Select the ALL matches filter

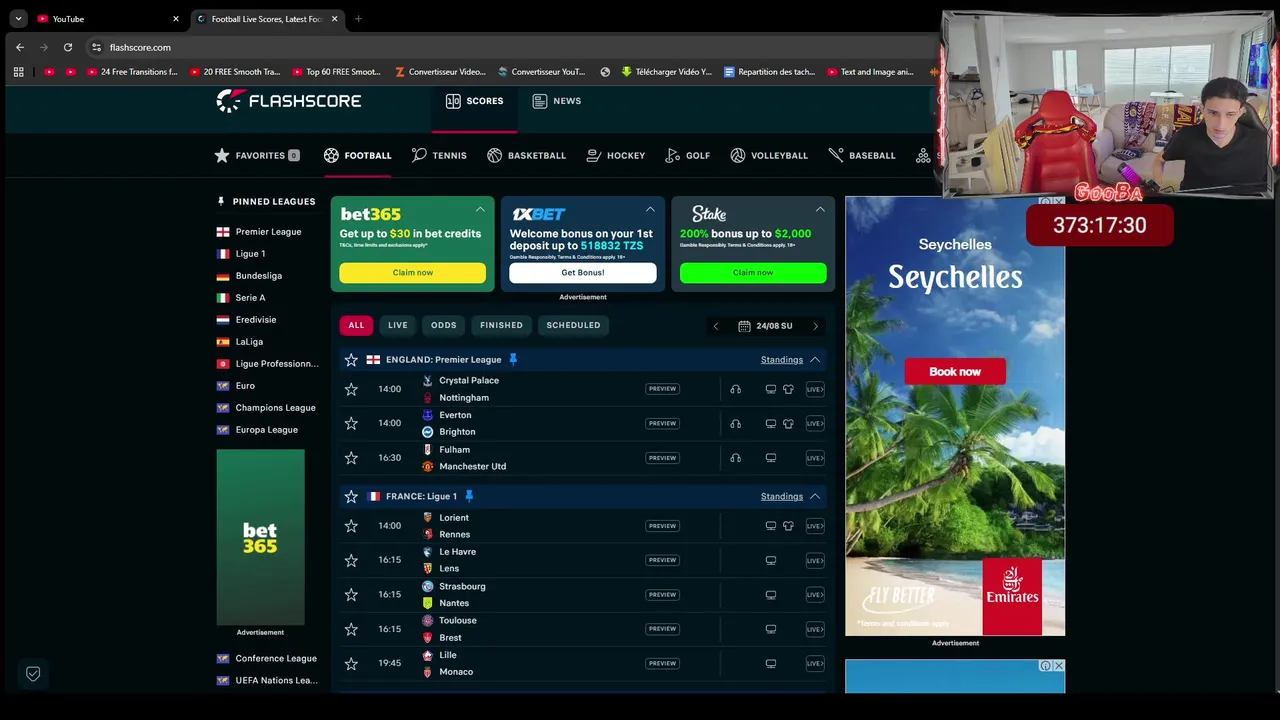356,325
